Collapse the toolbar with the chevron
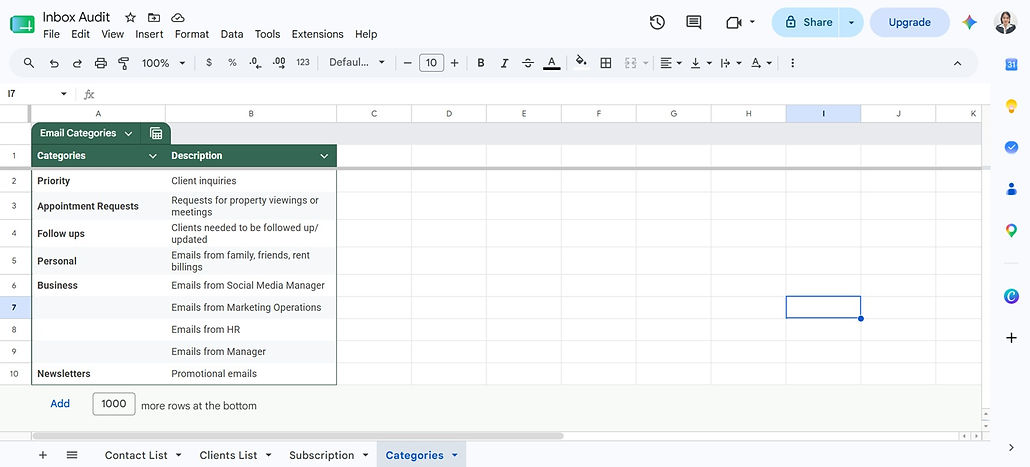1030x467 pixels. coord(958,63)
